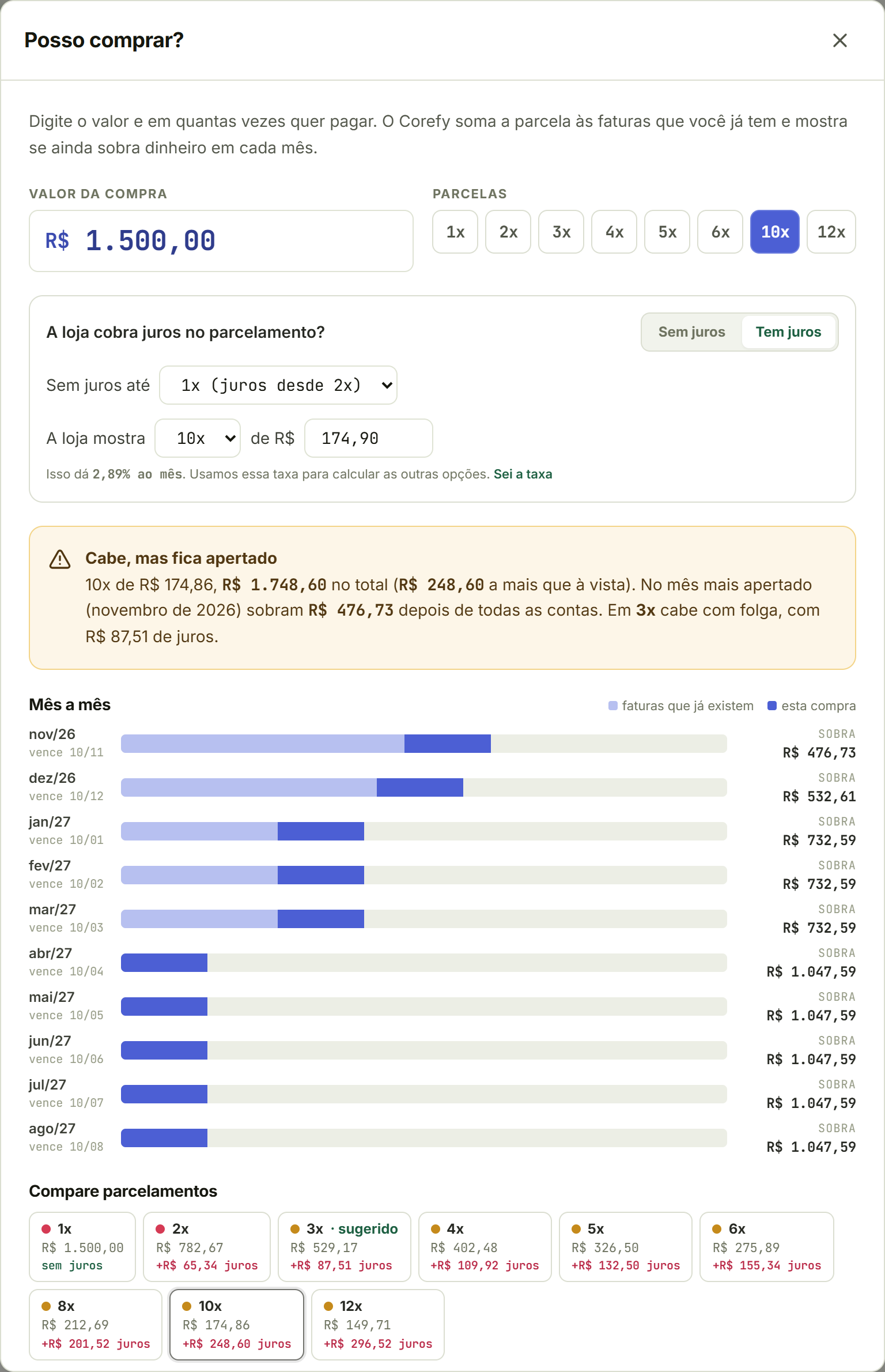Click the 'esta compra' legend swatch
The image size is (885, 1372).
[x=772, y=706]
